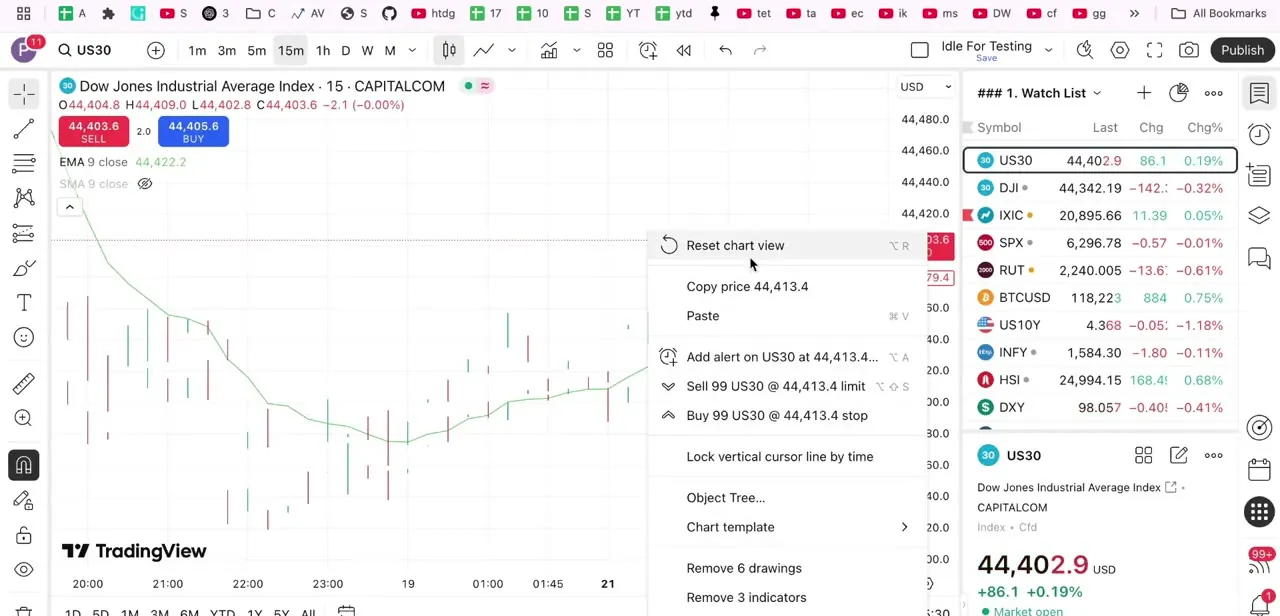Screen dimensions: 1280x616
Task: Expand the Chart template submenu
Action: [x=788, y=527]
